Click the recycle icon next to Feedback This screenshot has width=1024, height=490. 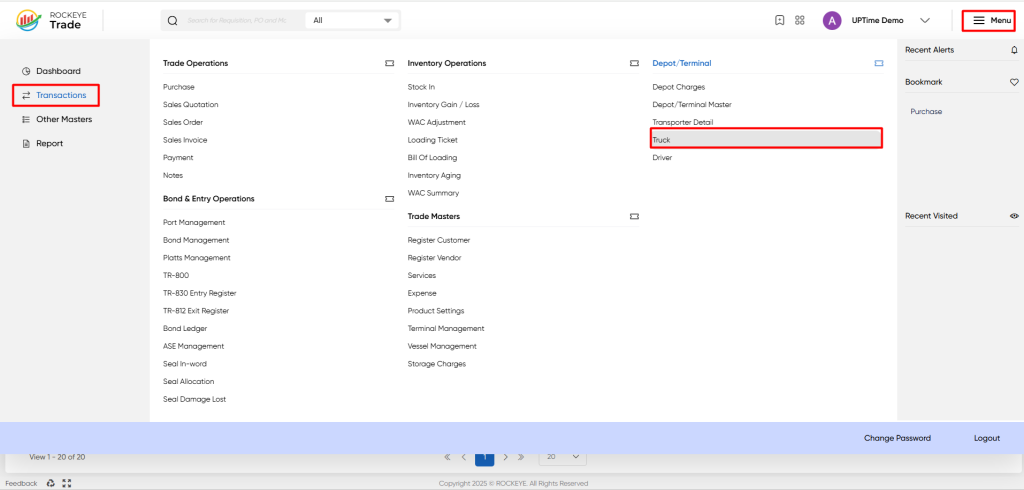point(51,483)
